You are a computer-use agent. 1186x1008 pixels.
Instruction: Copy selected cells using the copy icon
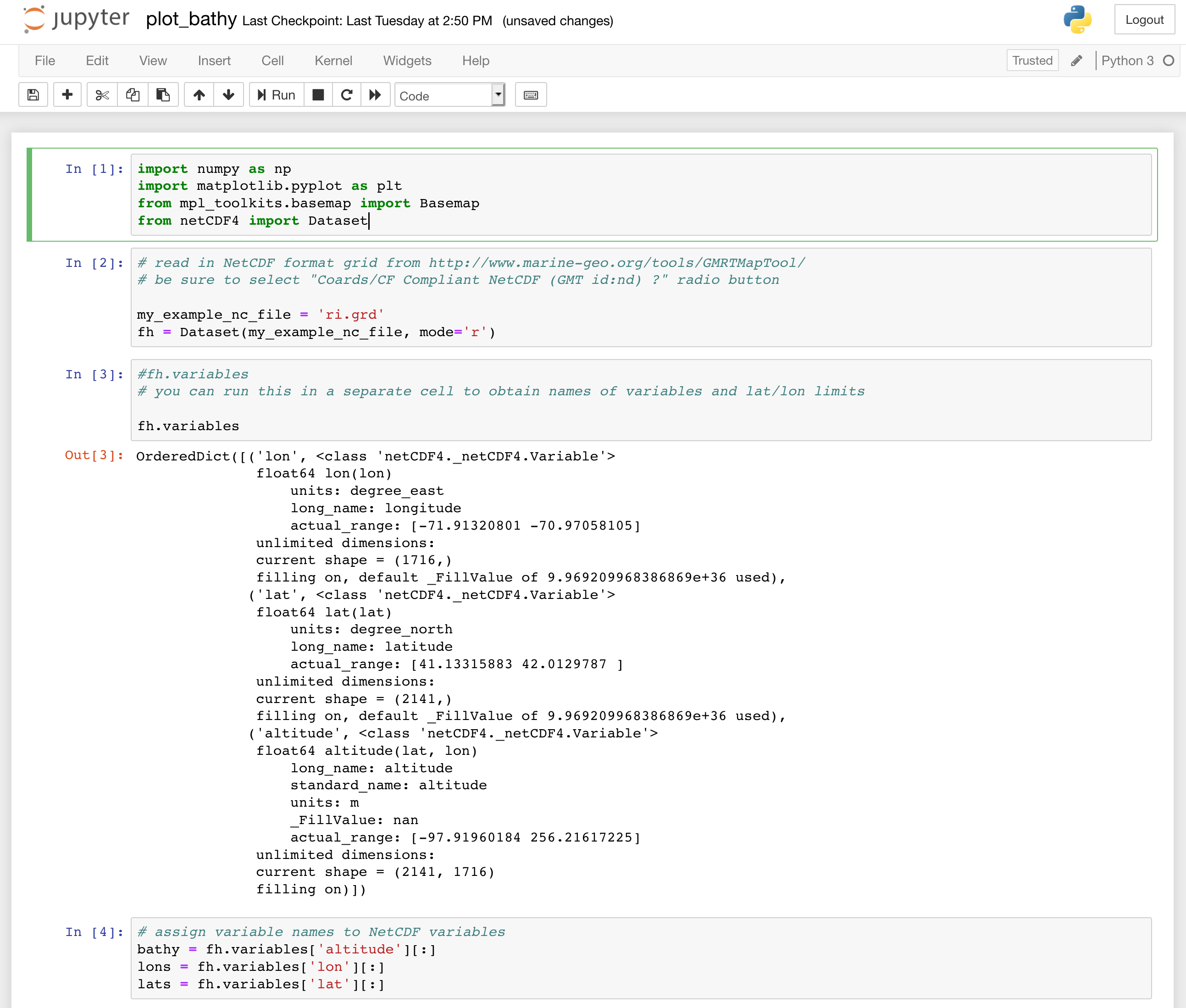(x=133, y=95)
